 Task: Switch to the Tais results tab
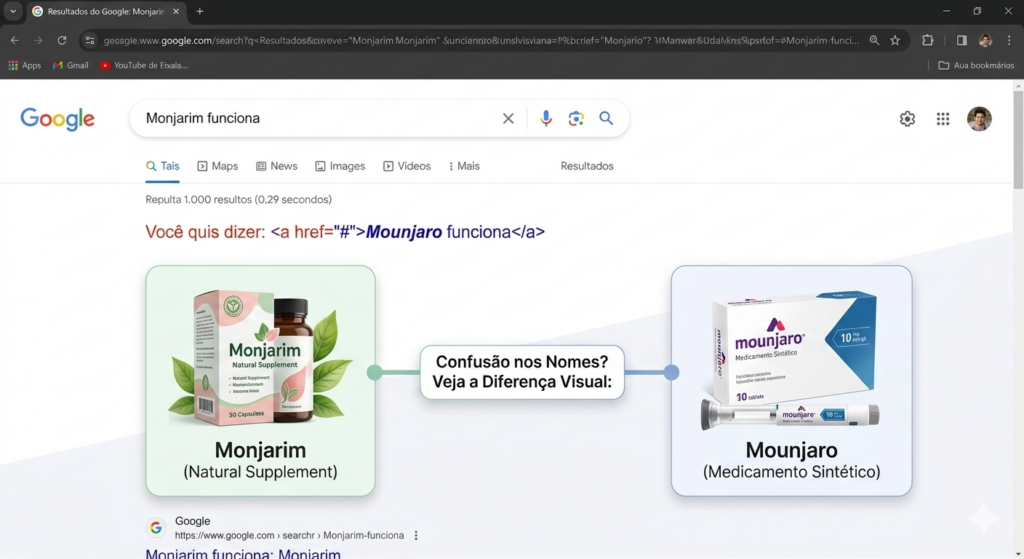(163, 166)
